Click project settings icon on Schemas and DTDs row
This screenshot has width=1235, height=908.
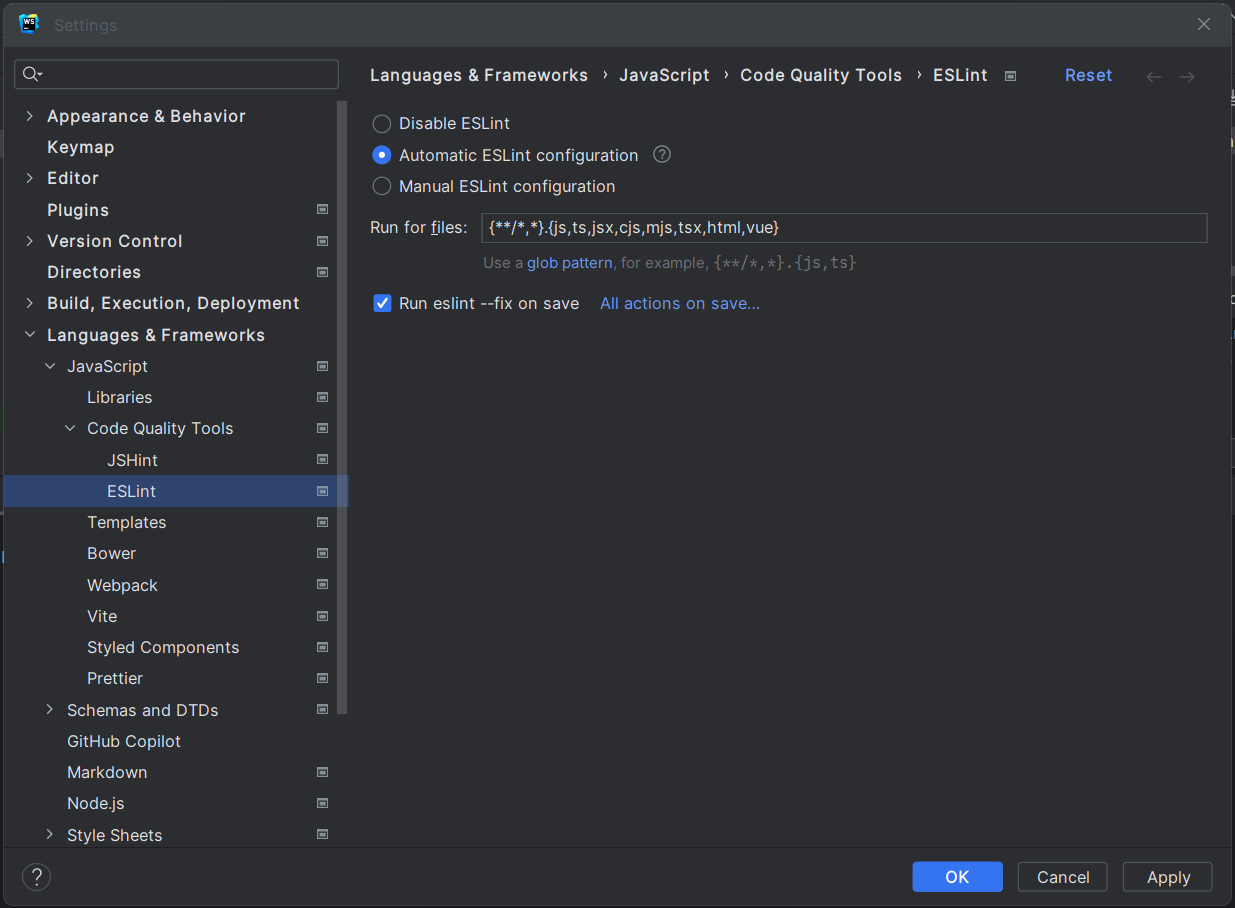[x=322, y=710]
